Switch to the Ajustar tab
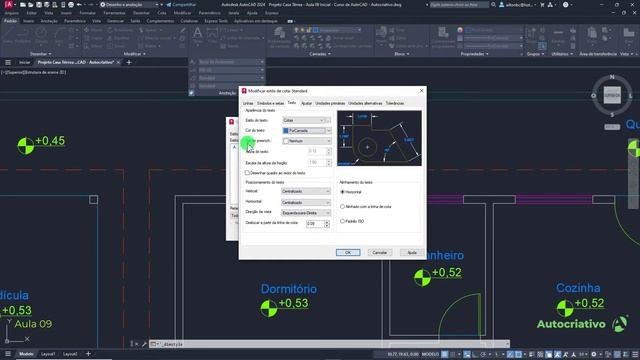 coord(306,103)
